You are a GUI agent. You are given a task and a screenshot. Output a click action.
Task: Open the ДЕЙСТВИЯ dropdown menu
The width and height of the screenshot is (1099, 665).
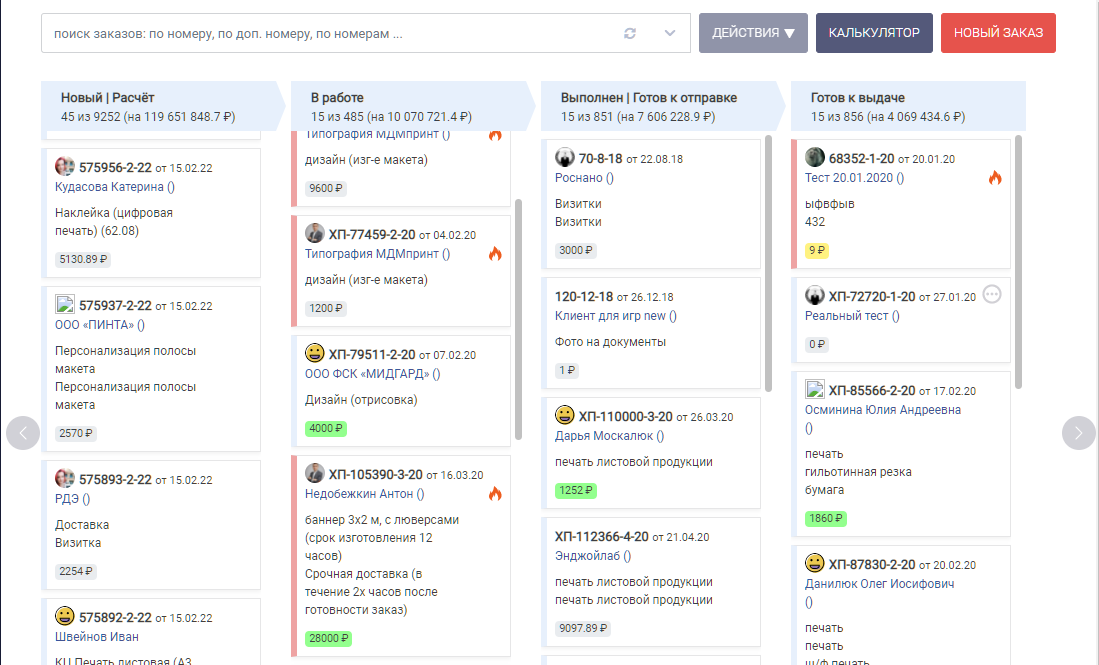pyautogui.click(x=753, y=33)
